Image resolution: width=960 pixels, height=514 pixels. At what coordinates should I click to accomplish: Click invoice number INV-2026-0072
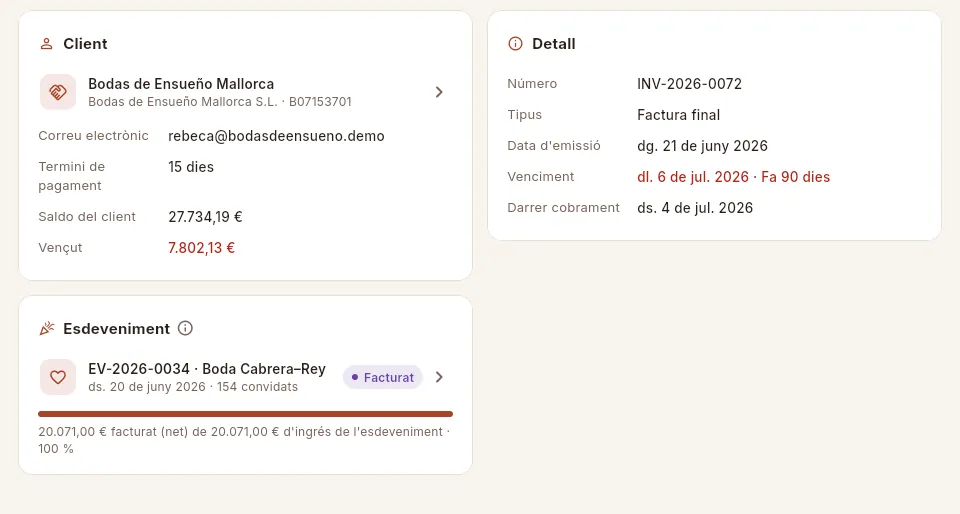pos(689,84)
